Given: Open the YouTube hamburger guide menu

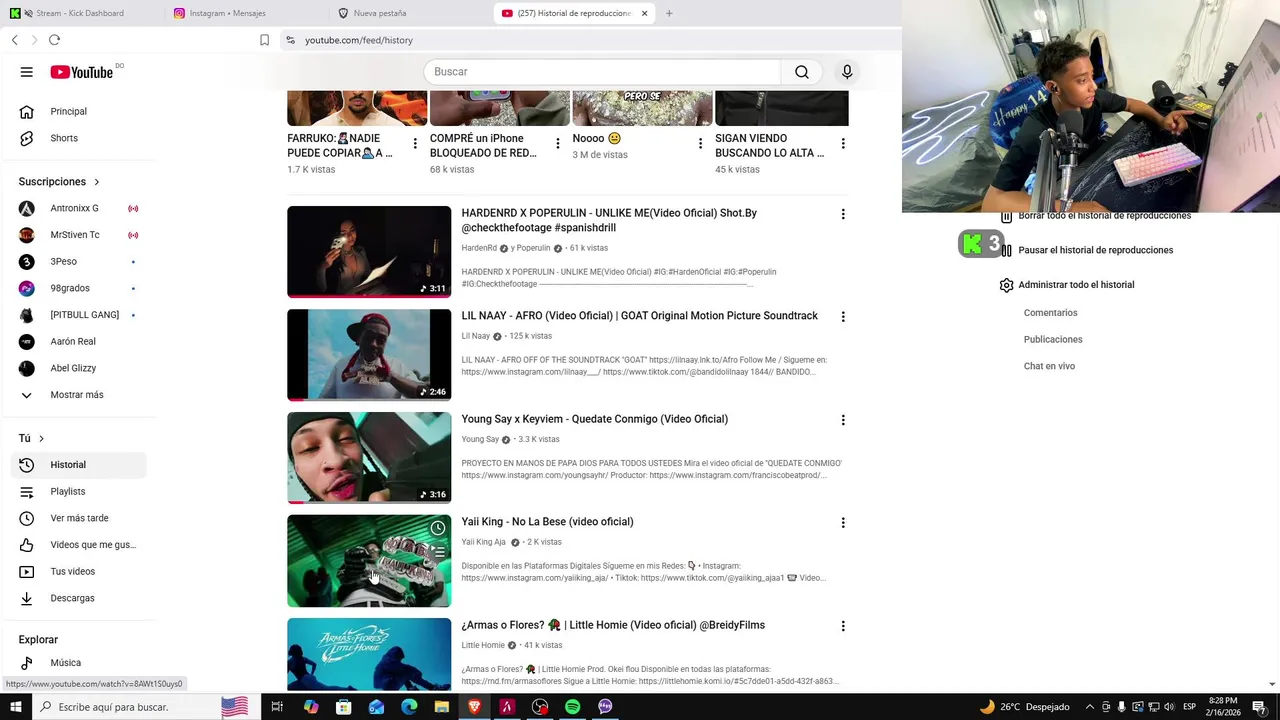Looking at the screenshot, I should [x=27, y=72].
